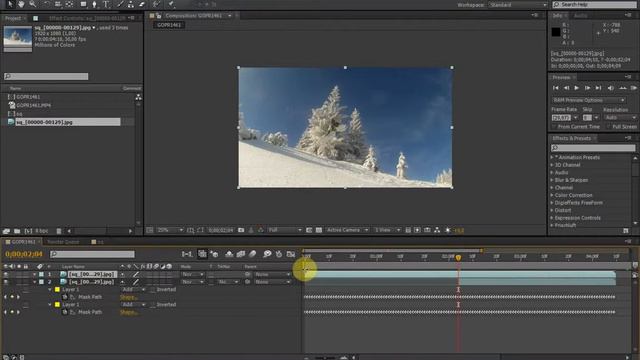Click the Graph Editor icon in timeline
Image resolution: width=640 pixels, height=360 pixels.
point(291,254)
